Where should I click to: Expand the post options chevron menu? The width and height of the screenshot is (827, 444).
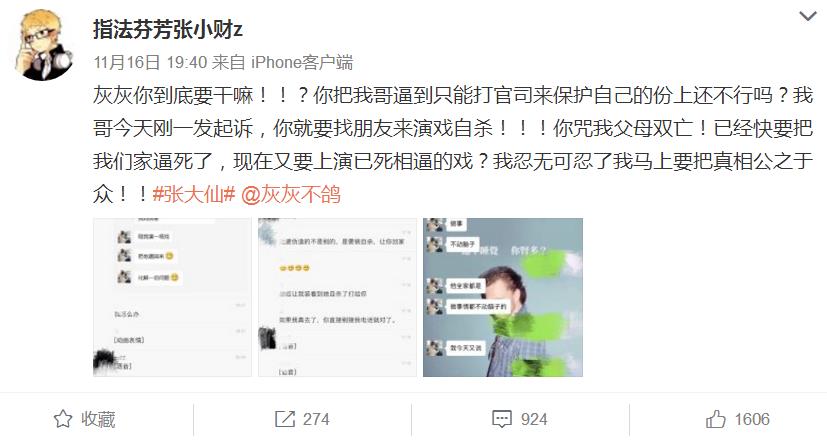click(x=807, y=16)
